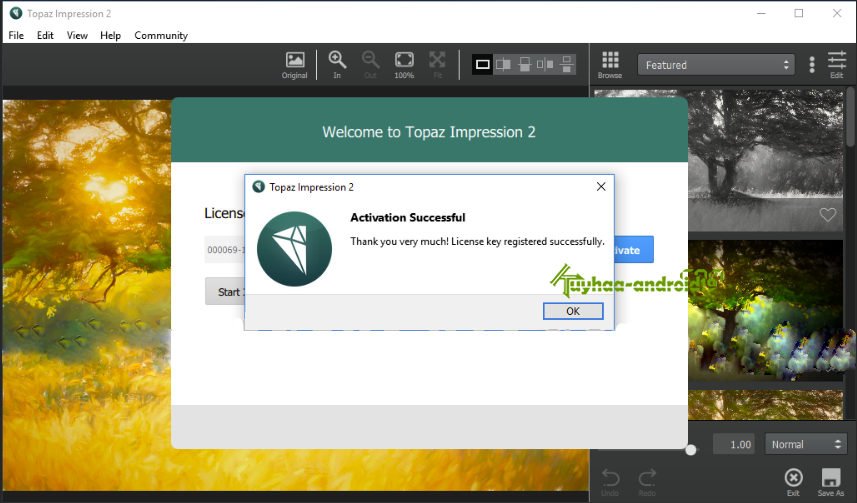The width and height of the screenshot is (857, 503).
Task: Click the opacity slider handle
Action: pos(691,449)
